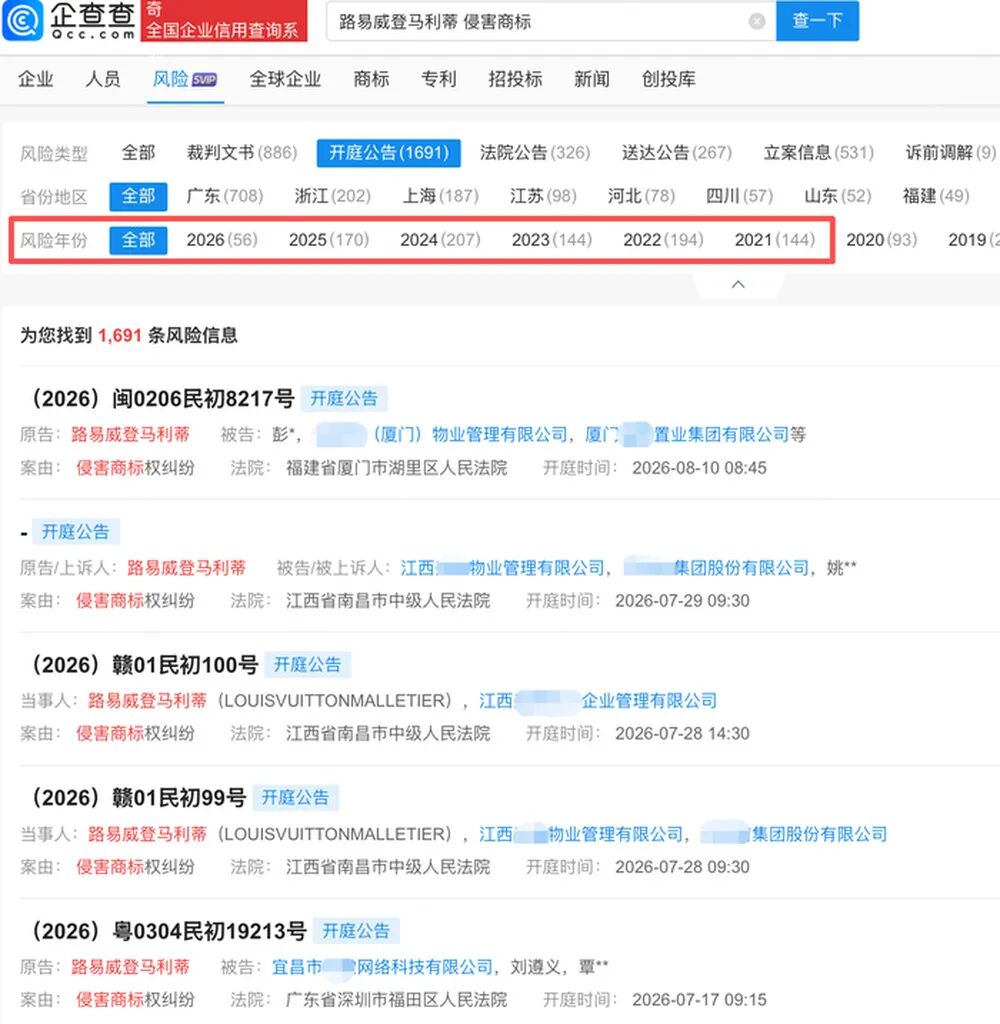The image size is (1000, 1024).
Task: Select 全部 in risk year filter
Action: pos(138,240)
